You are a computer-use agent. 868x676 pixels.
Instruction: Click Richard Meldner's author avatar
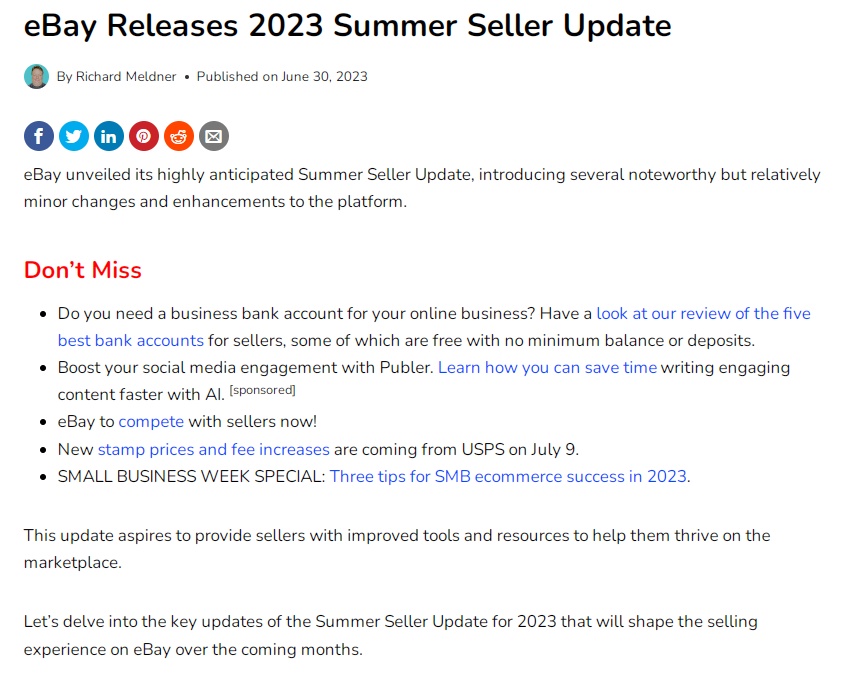36,76
